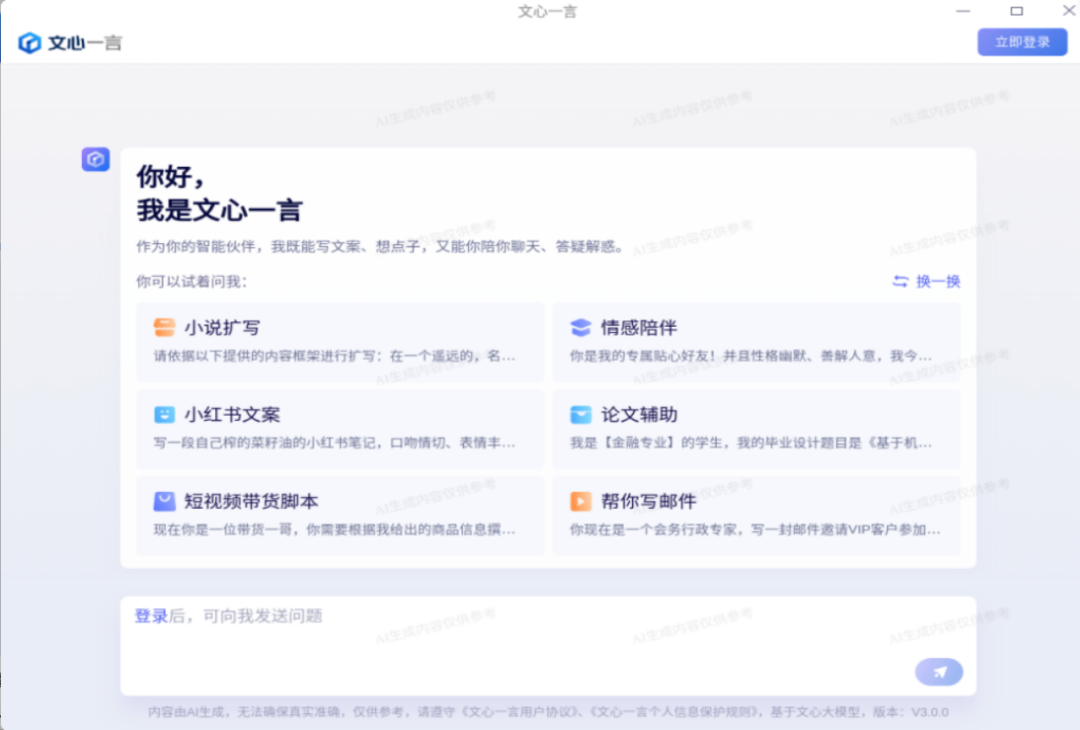
Task: Select the 小说扩写 card title
Action: pyautogui.click(x=222, y=328)
